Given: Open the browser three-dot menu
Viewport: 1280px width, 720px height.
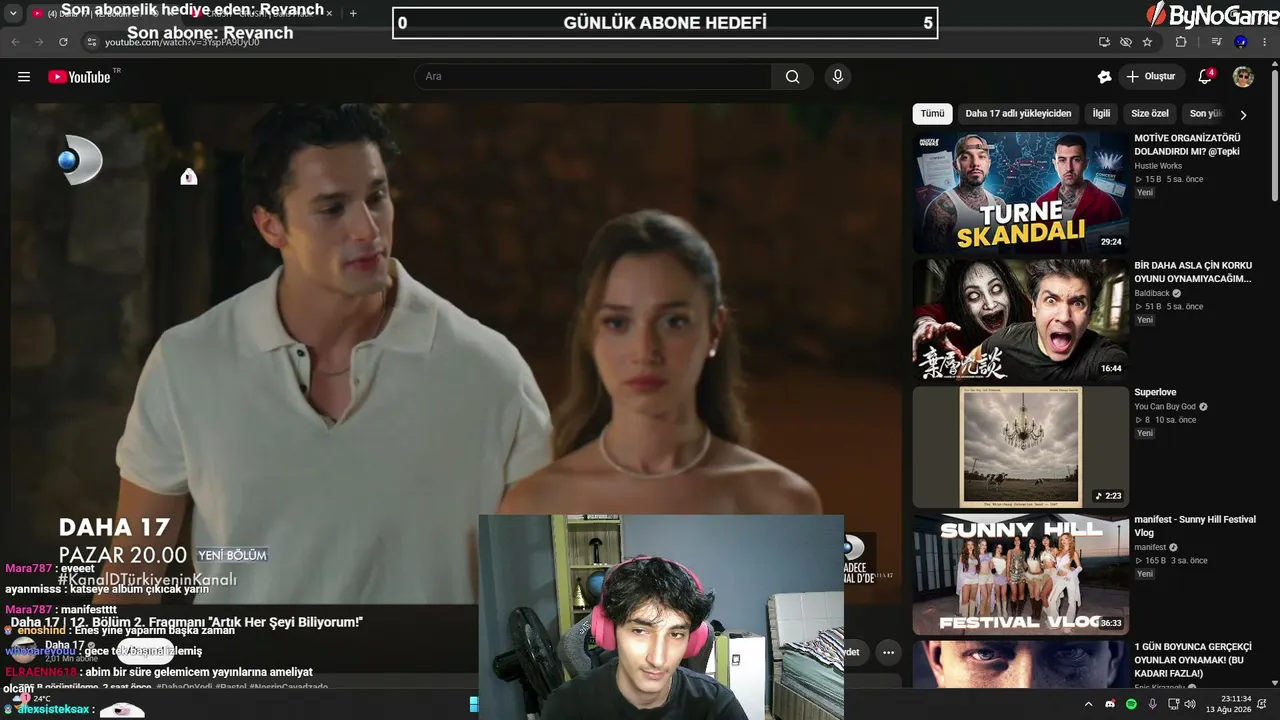Looking at the screenshot, I should [1265, 42].
